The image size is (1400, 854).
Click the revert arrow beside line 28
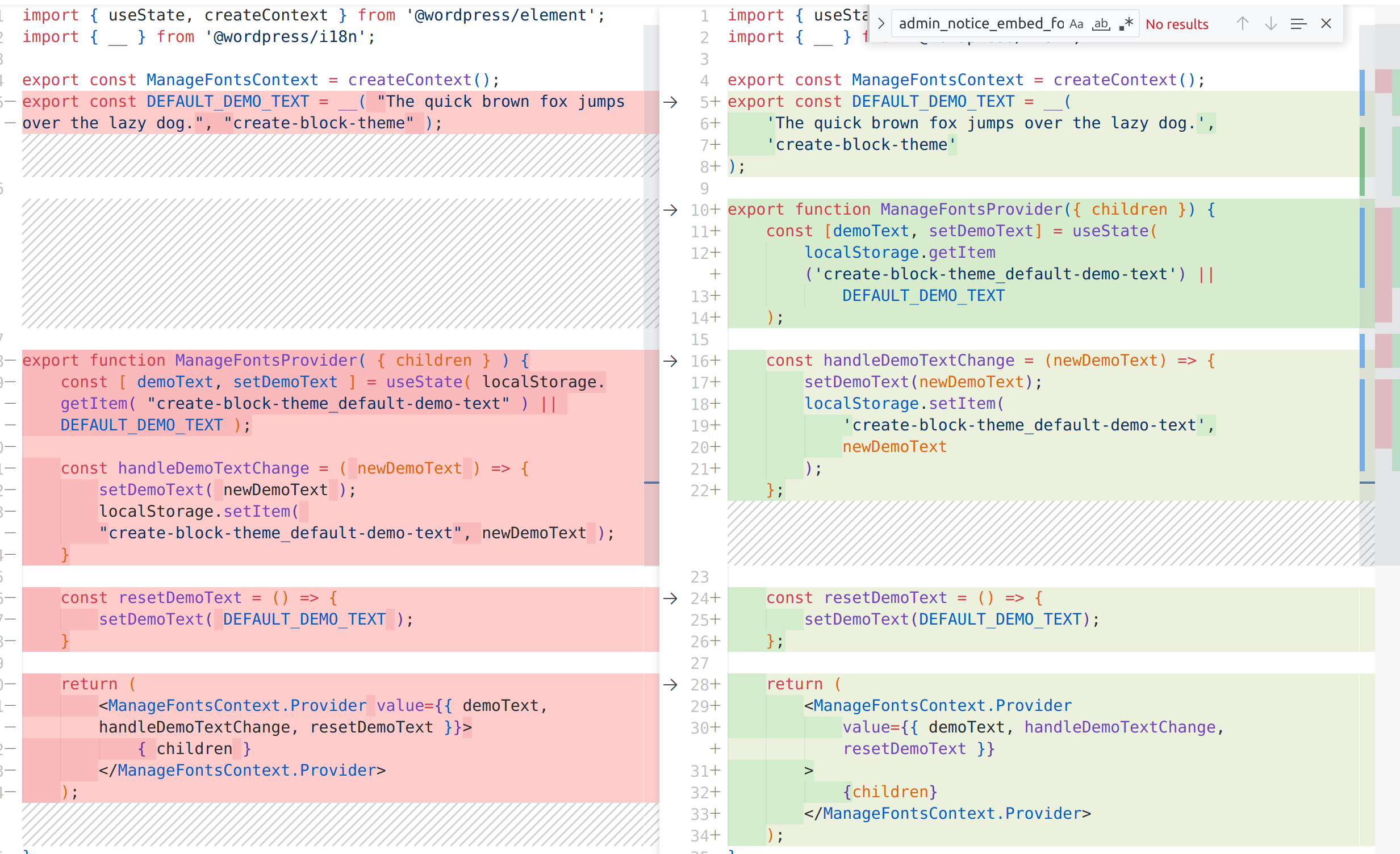point(670,685)
